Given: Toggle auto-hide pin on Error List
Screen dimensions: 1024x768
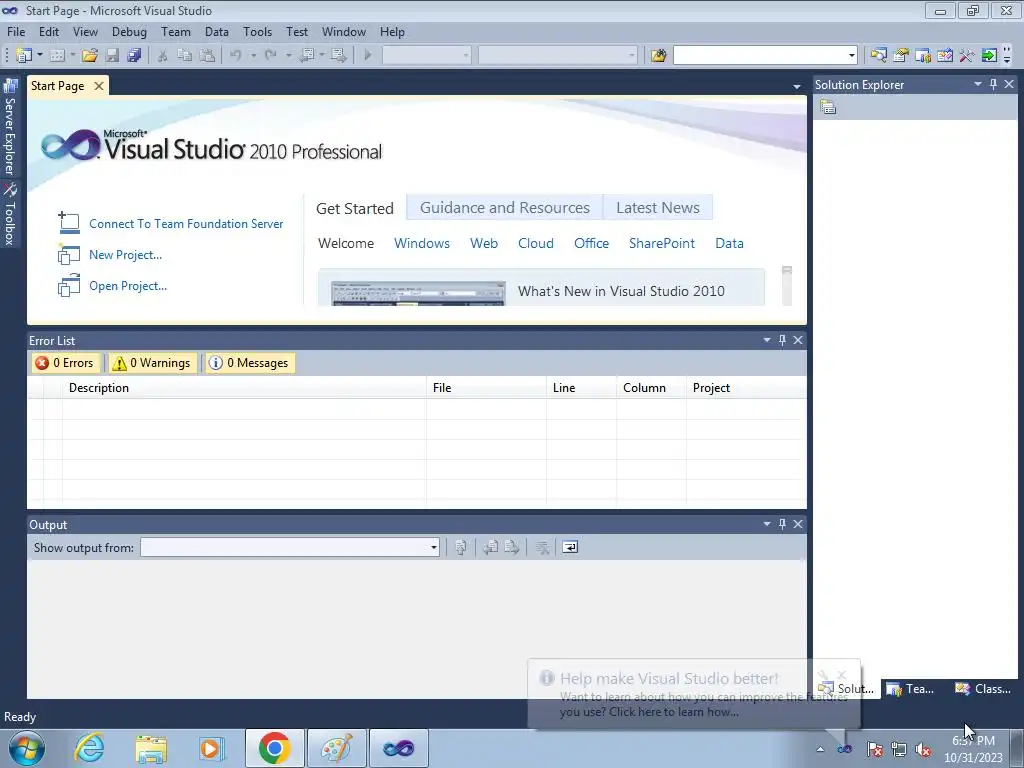Looking at the screenshot, I should [x=782, y=340].
